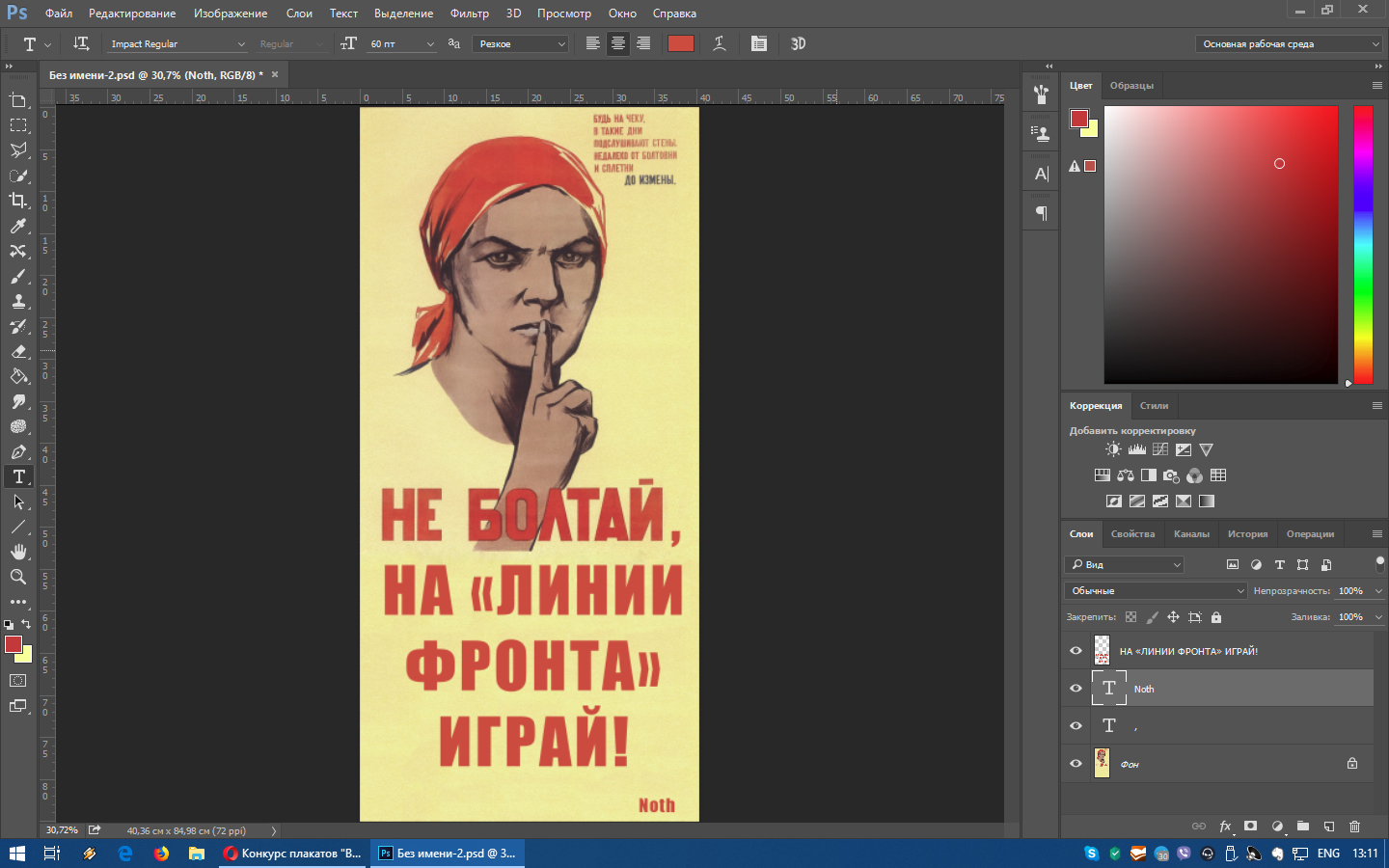Screen dimensions: 1389x868
Task: Switch to the Образцы tab
Action: tap(1131, 86)
